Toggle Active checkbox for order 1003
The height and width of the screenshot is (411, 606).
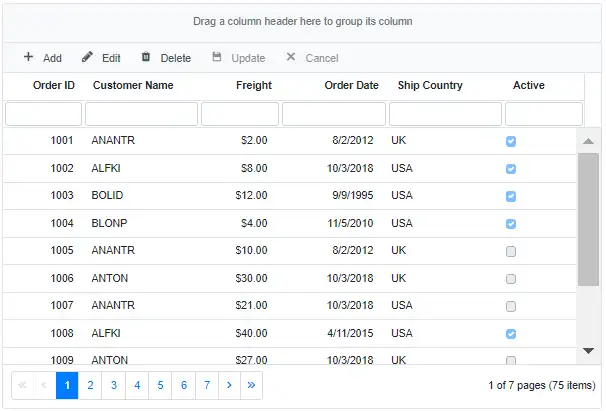click(511, 196)
